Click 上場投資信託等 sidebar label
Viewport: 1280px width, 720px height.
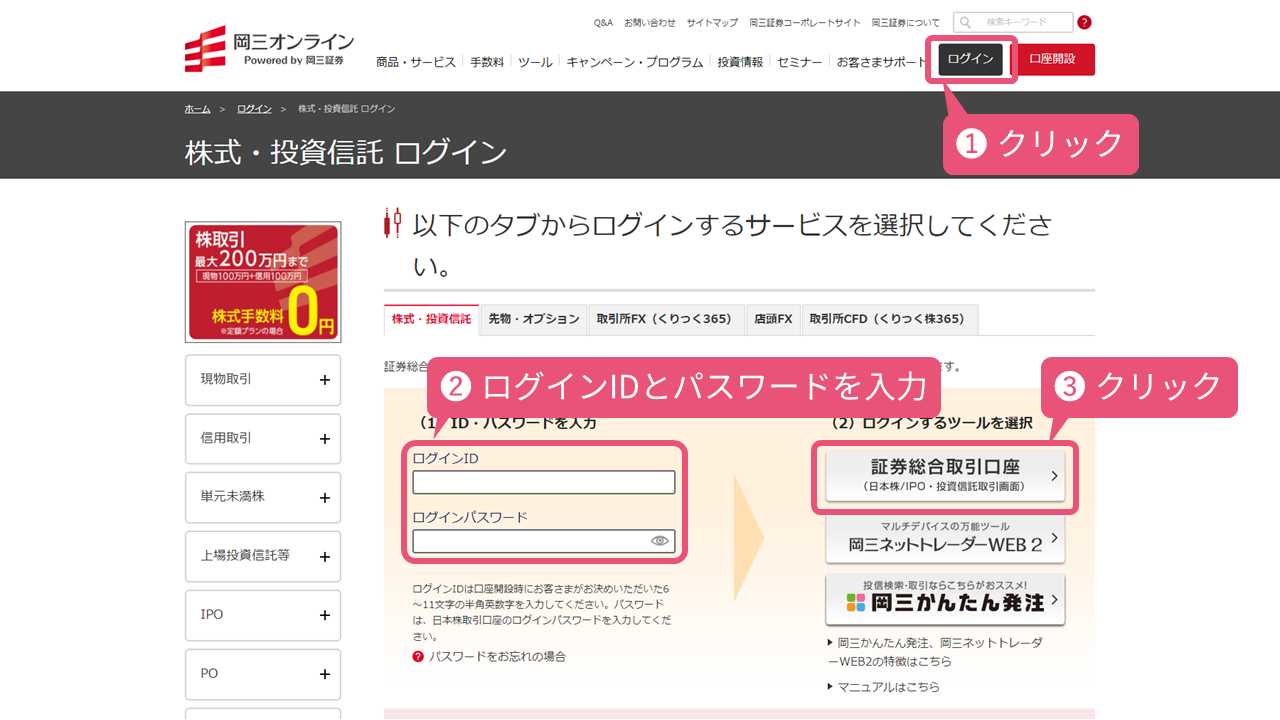point(246,555)
